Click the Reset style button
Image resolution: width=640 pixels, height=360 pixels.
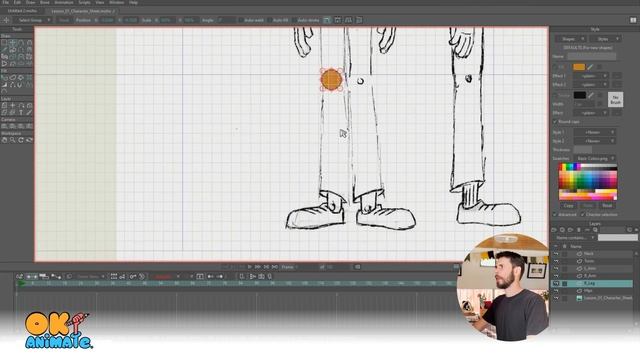(607, 206)
